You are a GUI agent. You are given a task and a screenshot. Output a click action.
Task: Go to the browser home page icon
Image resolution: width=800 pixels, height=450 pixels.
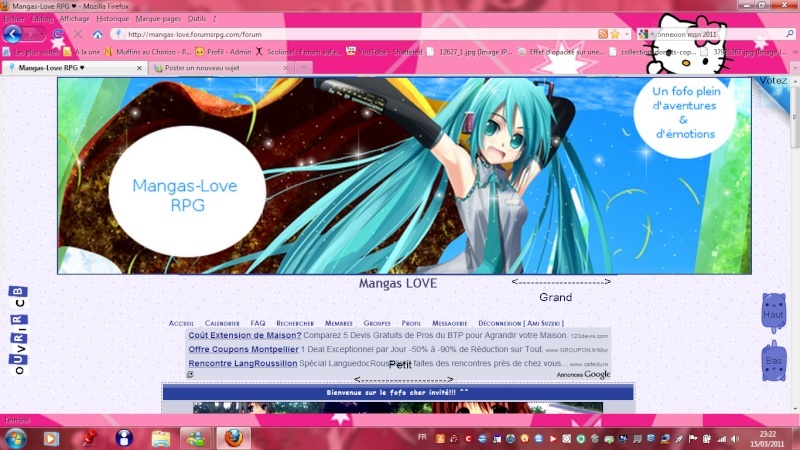[97, 34]
